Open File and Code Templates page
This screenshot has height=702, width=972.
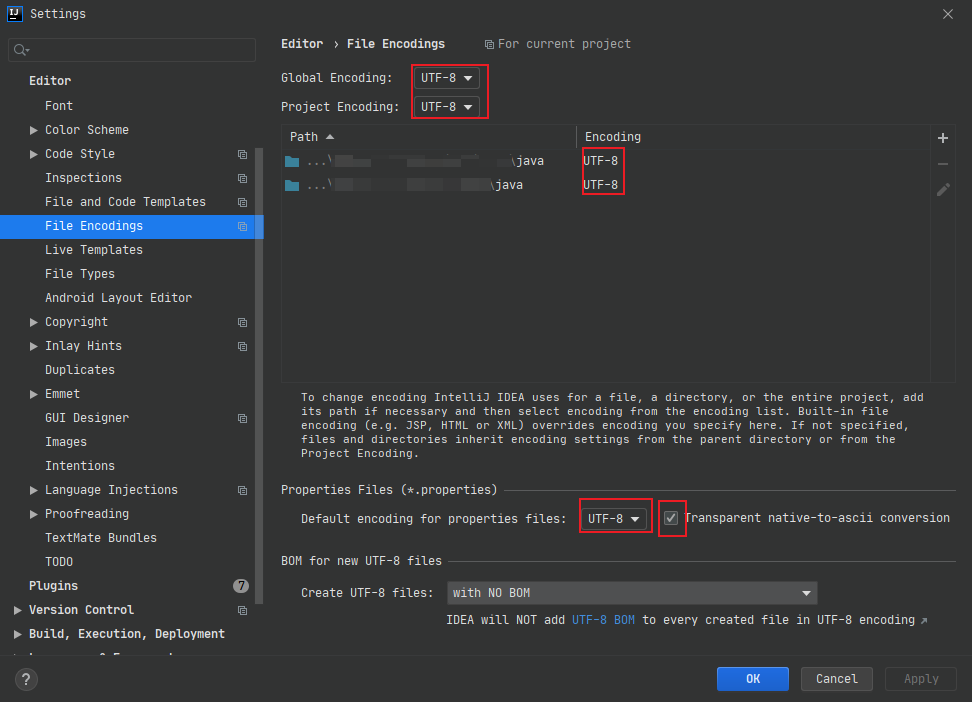125,202
